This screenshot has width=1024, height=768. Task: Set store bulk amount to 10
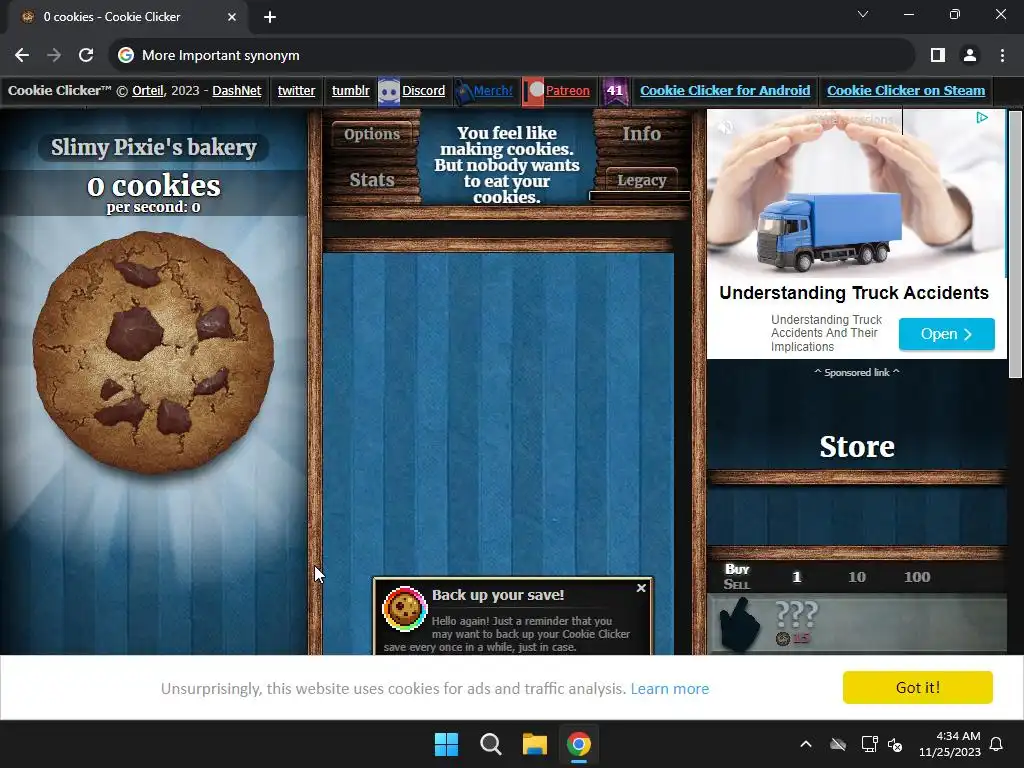(857, 577)
